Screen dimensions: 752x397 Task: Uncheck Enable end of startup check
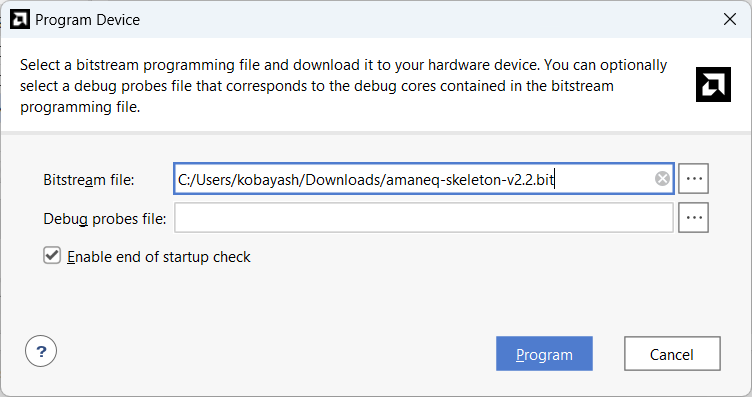(52, 256)
